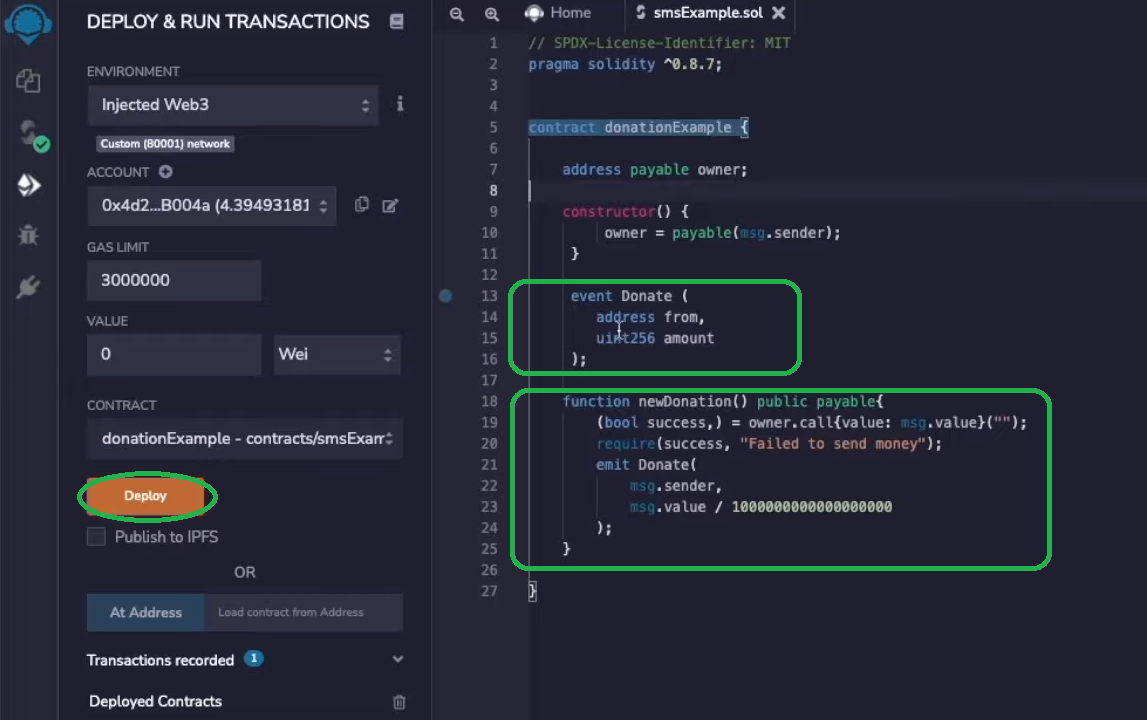Image resolution: width=1147 pixels, height=720 pixels.
Task: Click line number 18 in gutter
Action: pos(489,401)
